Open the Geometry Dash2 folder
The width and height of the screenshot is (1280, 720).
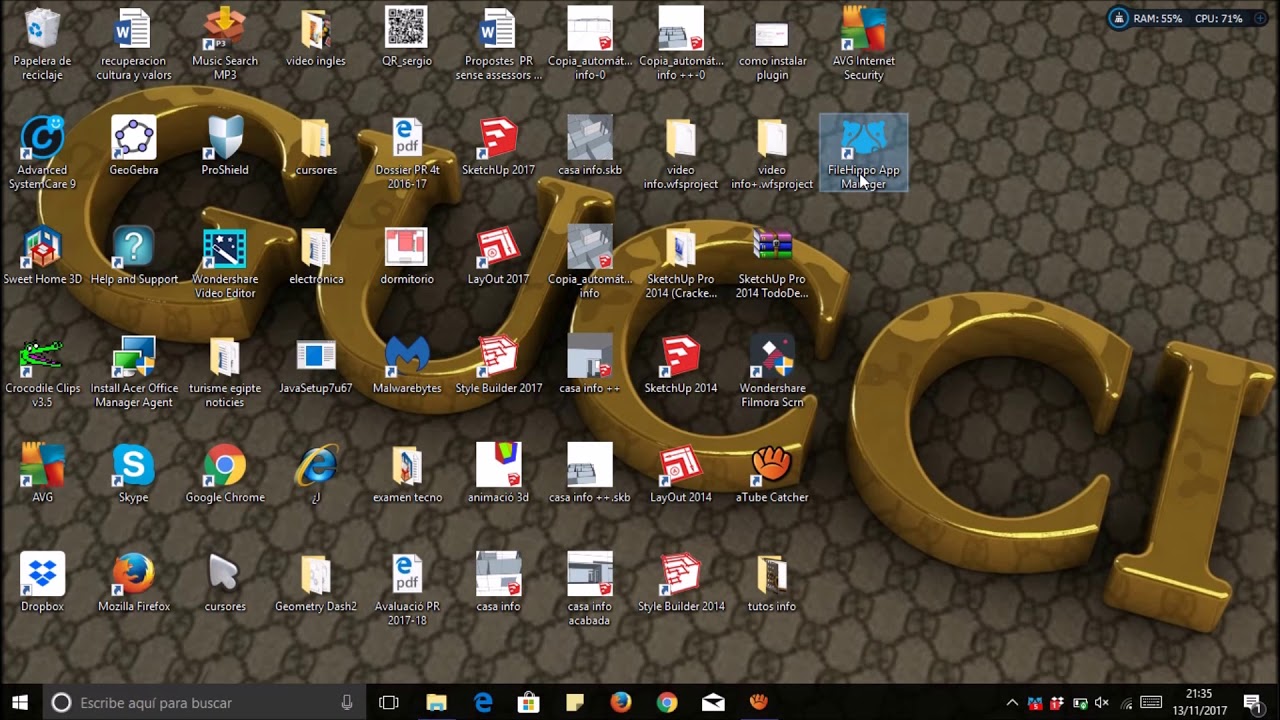(316, 582)
